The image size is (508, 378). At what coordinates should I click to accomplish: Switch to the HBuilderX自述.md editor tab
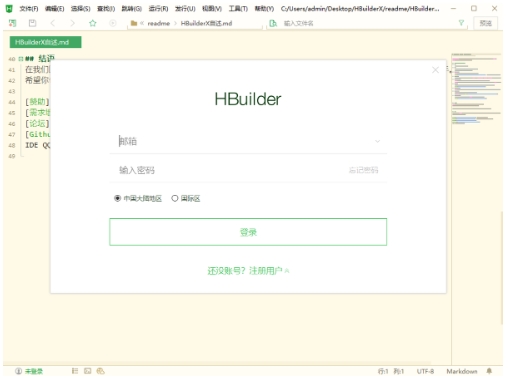45,42
